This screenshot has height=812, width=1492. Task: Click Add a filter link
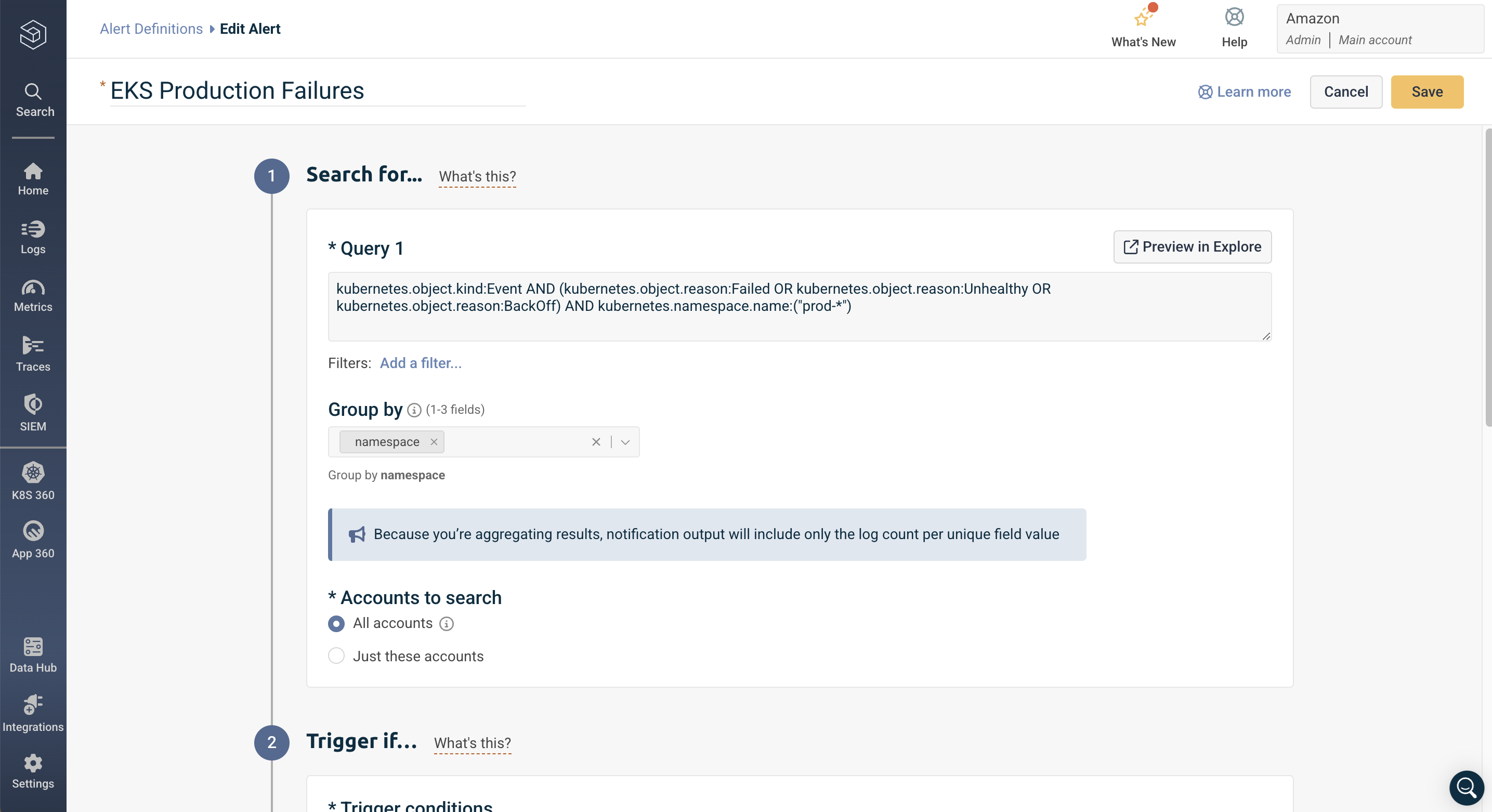coord(421,363)
